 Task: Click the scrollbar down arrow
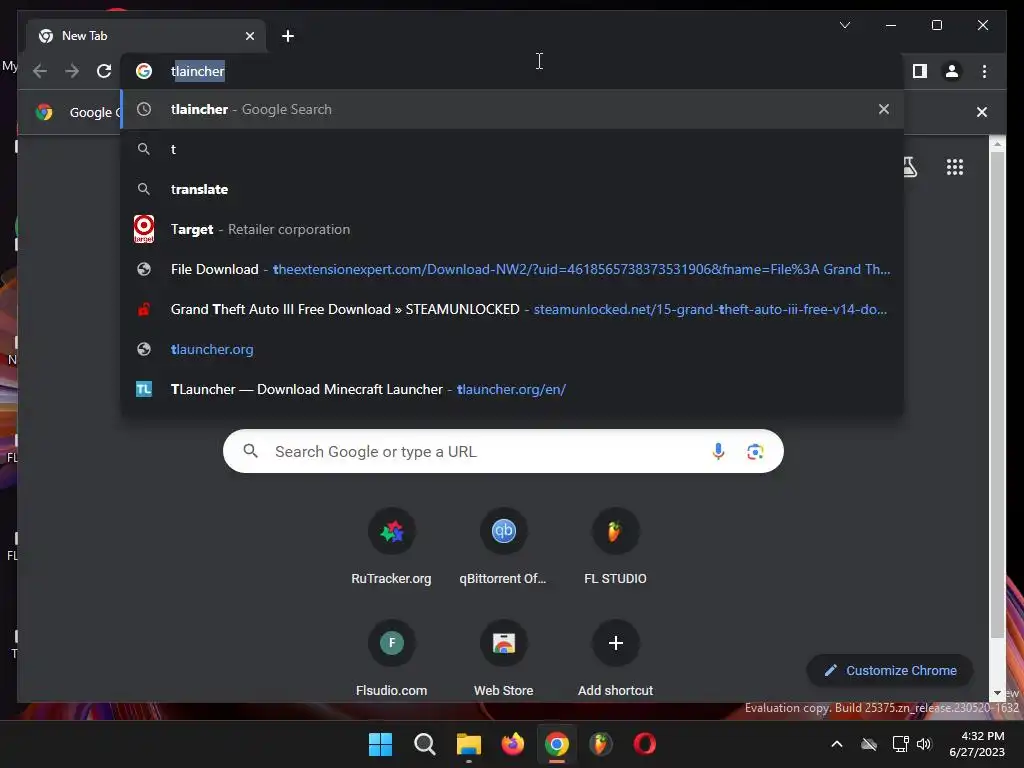[x=997, y=694]
